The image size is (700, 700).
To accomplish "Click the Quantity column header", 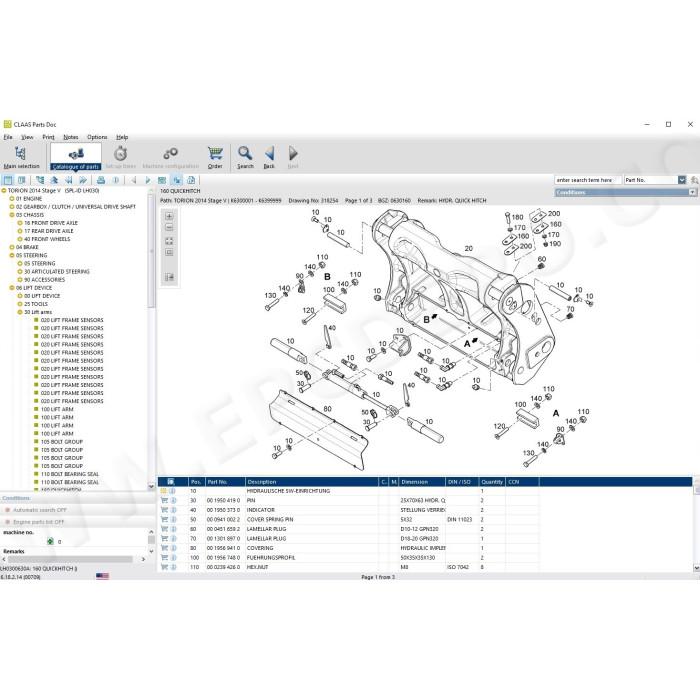I will click(492, 482).
